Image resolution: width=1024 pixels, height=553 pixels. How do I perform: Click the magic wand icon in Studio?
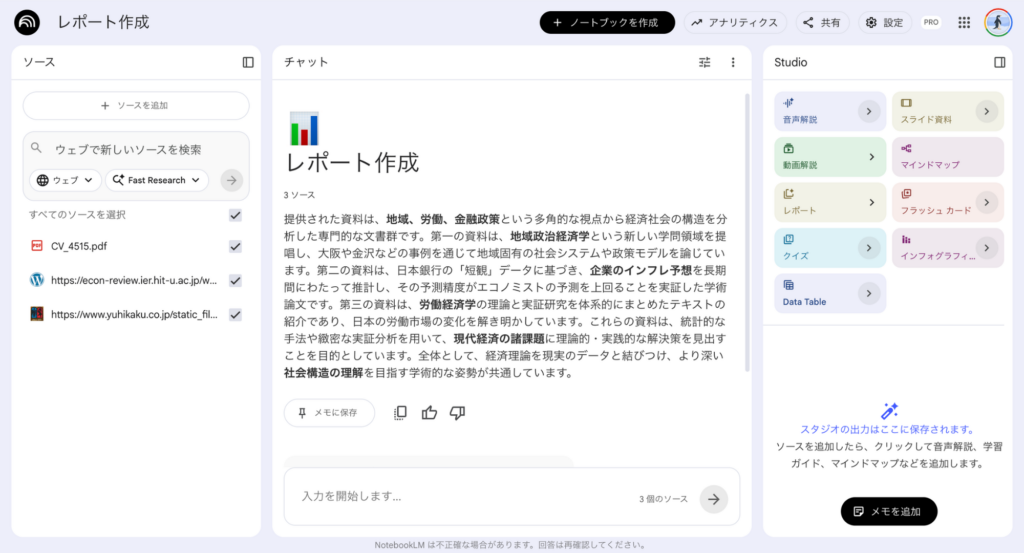pyautogui.click(x=889, y=411)
